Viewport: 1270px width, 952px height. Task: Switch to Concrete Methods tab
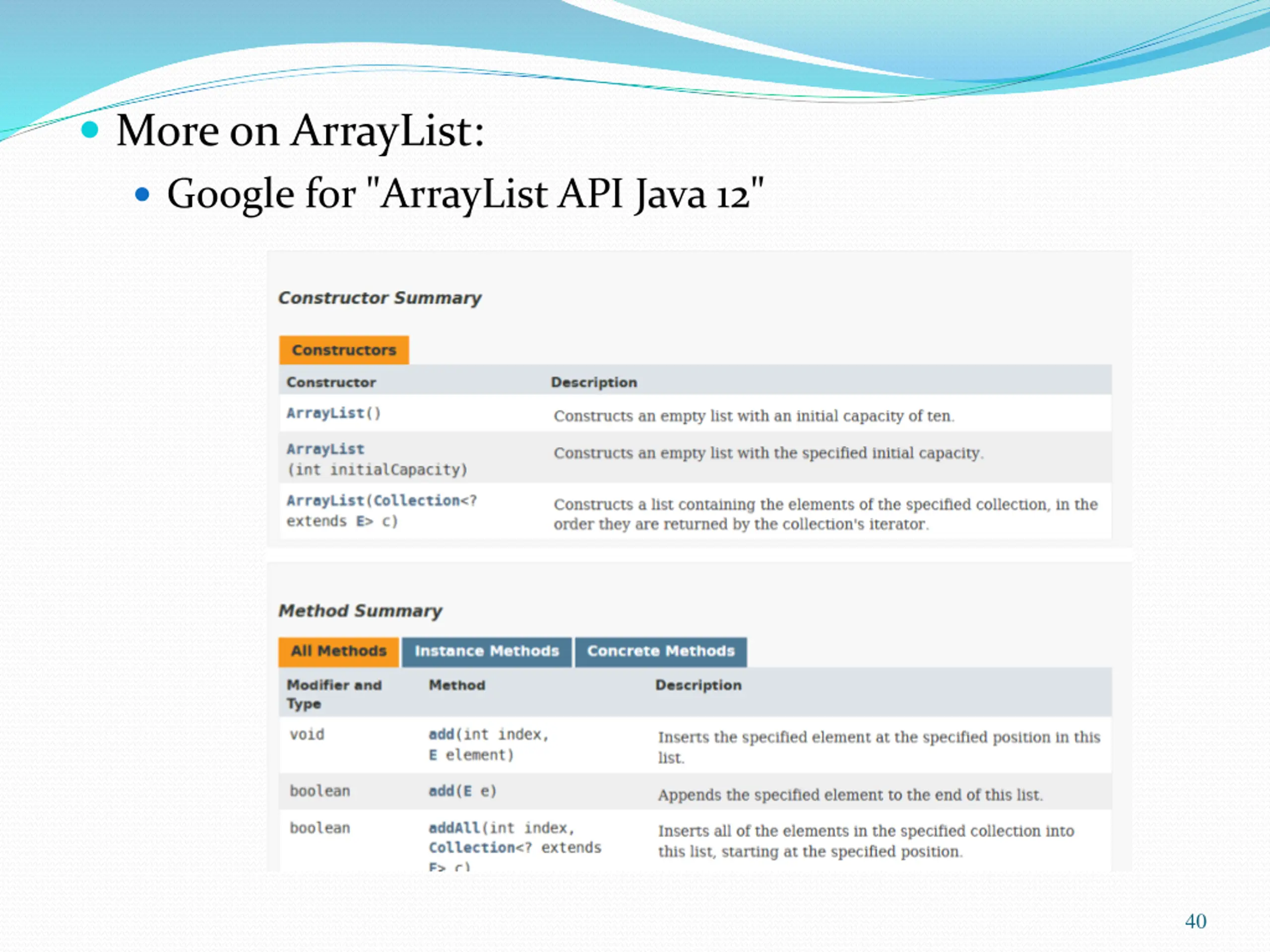click(661, 652)
